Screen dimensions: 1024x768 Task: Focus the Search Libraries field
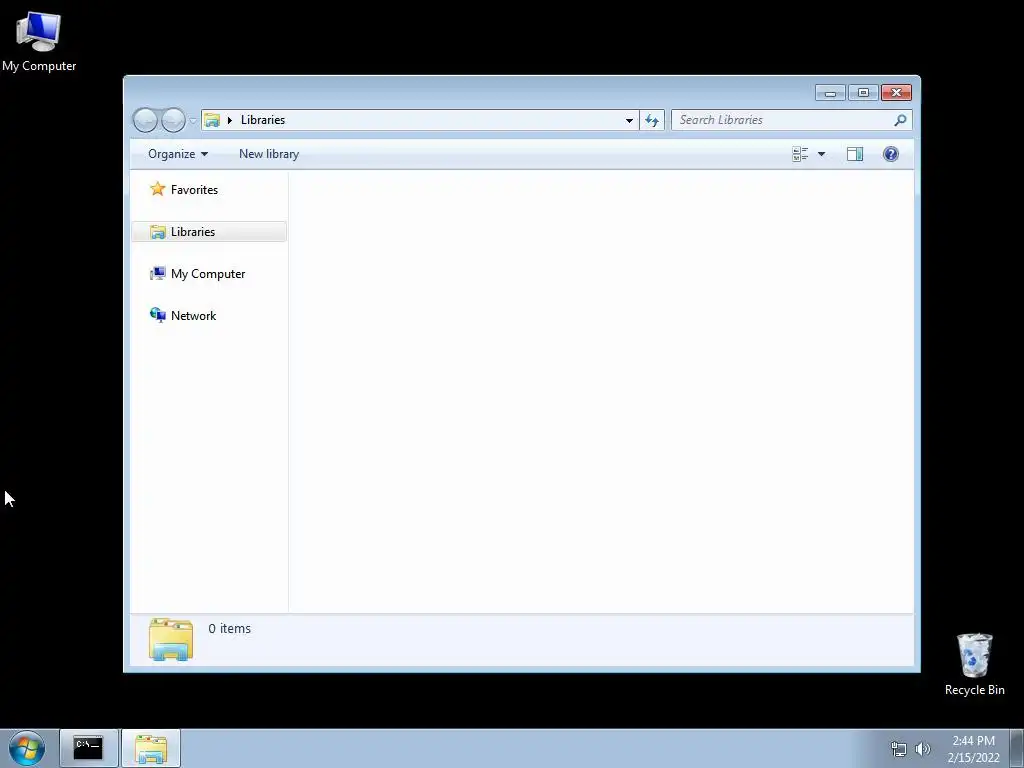792,120
